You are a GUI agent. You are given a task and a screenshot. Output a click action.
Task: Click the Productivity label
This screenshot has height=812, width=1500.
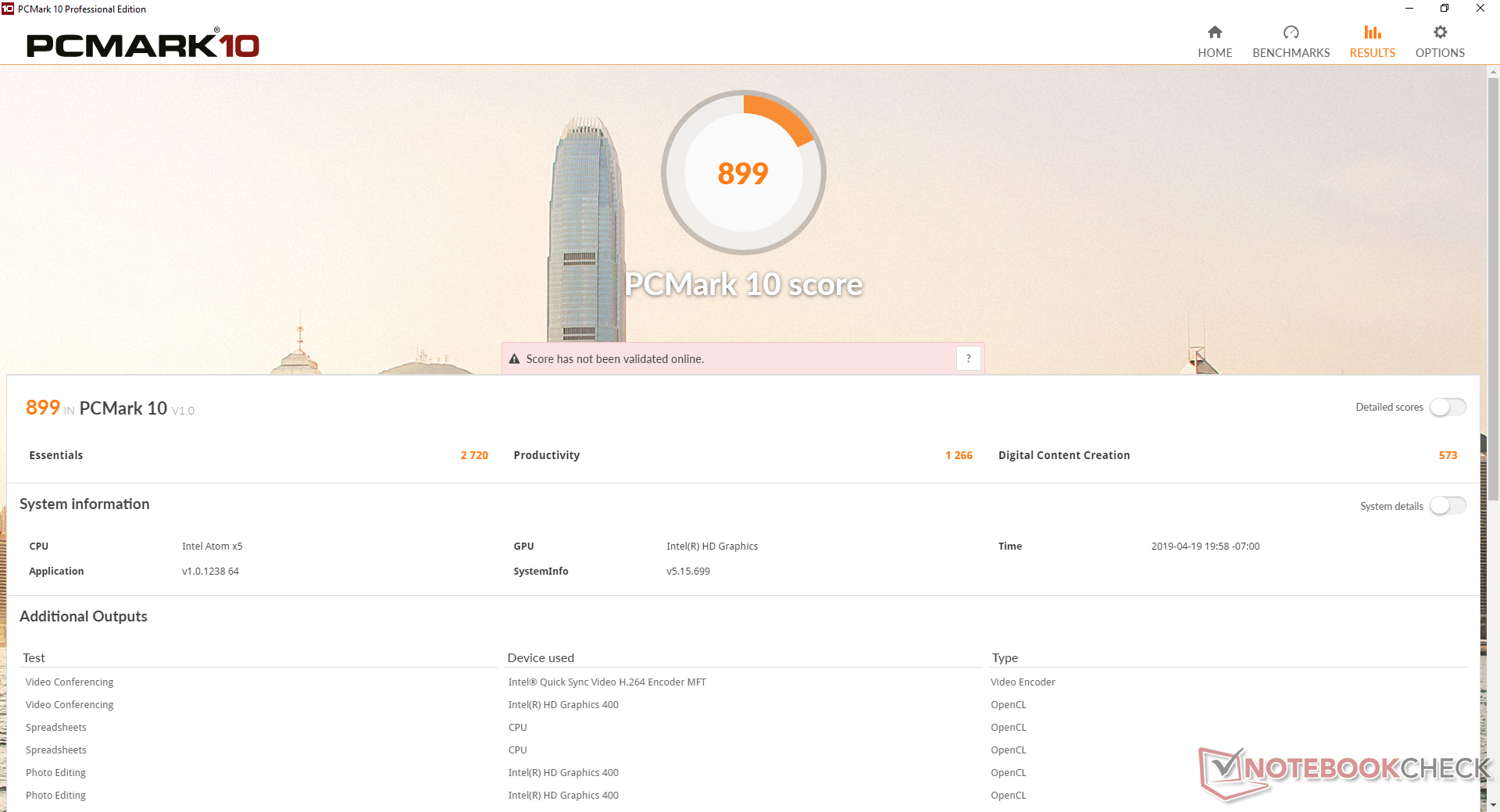click(547, 455)
